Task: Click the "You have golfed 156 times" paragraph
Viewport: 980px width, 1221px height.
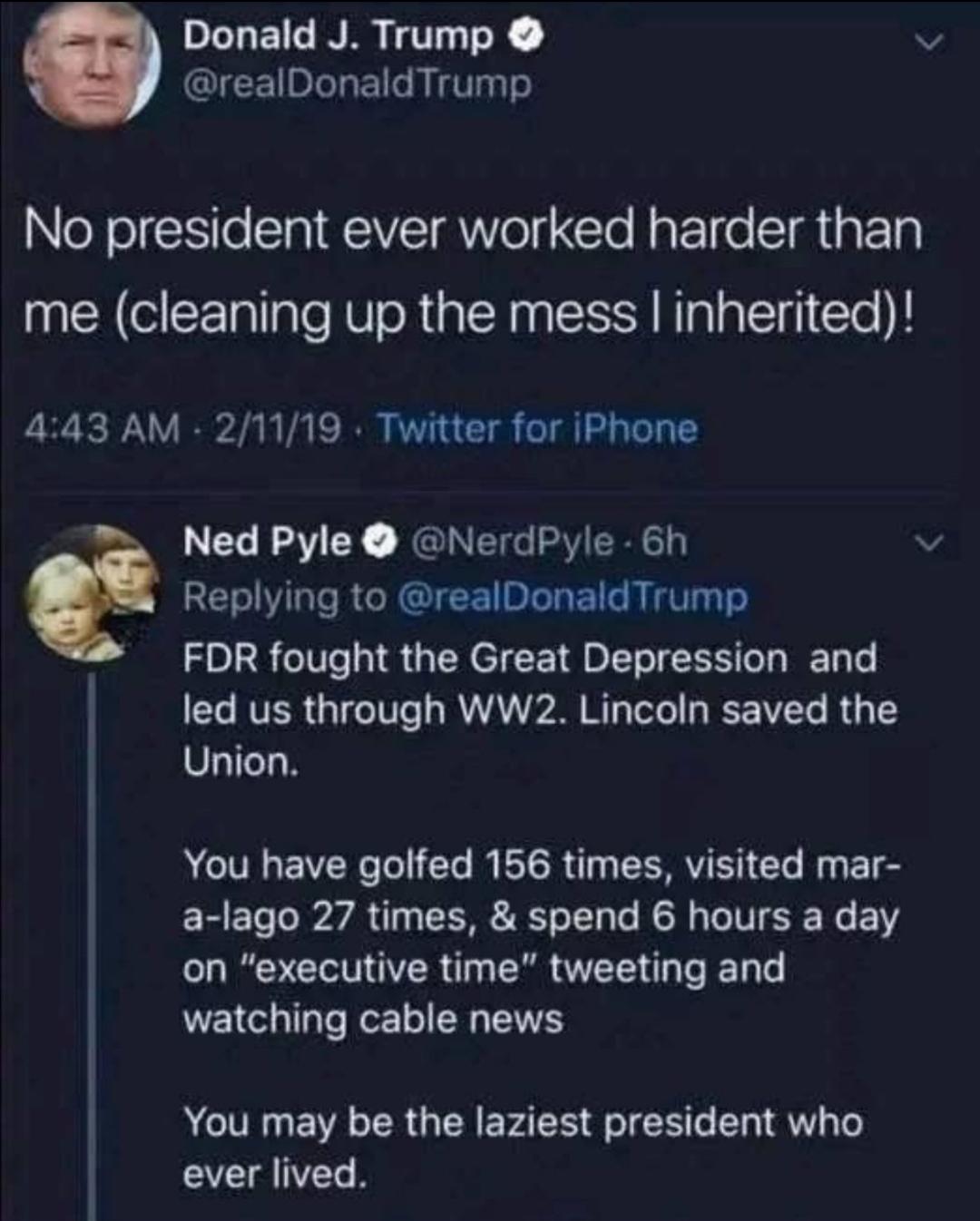Action: tap(540, 942)
